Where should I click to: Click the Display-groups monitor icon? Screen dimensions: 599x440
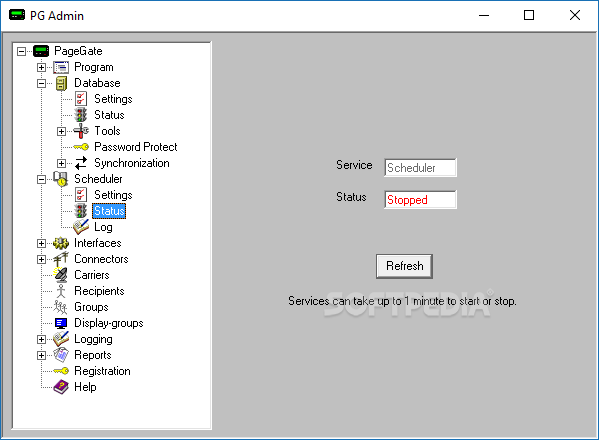[61, 323]
